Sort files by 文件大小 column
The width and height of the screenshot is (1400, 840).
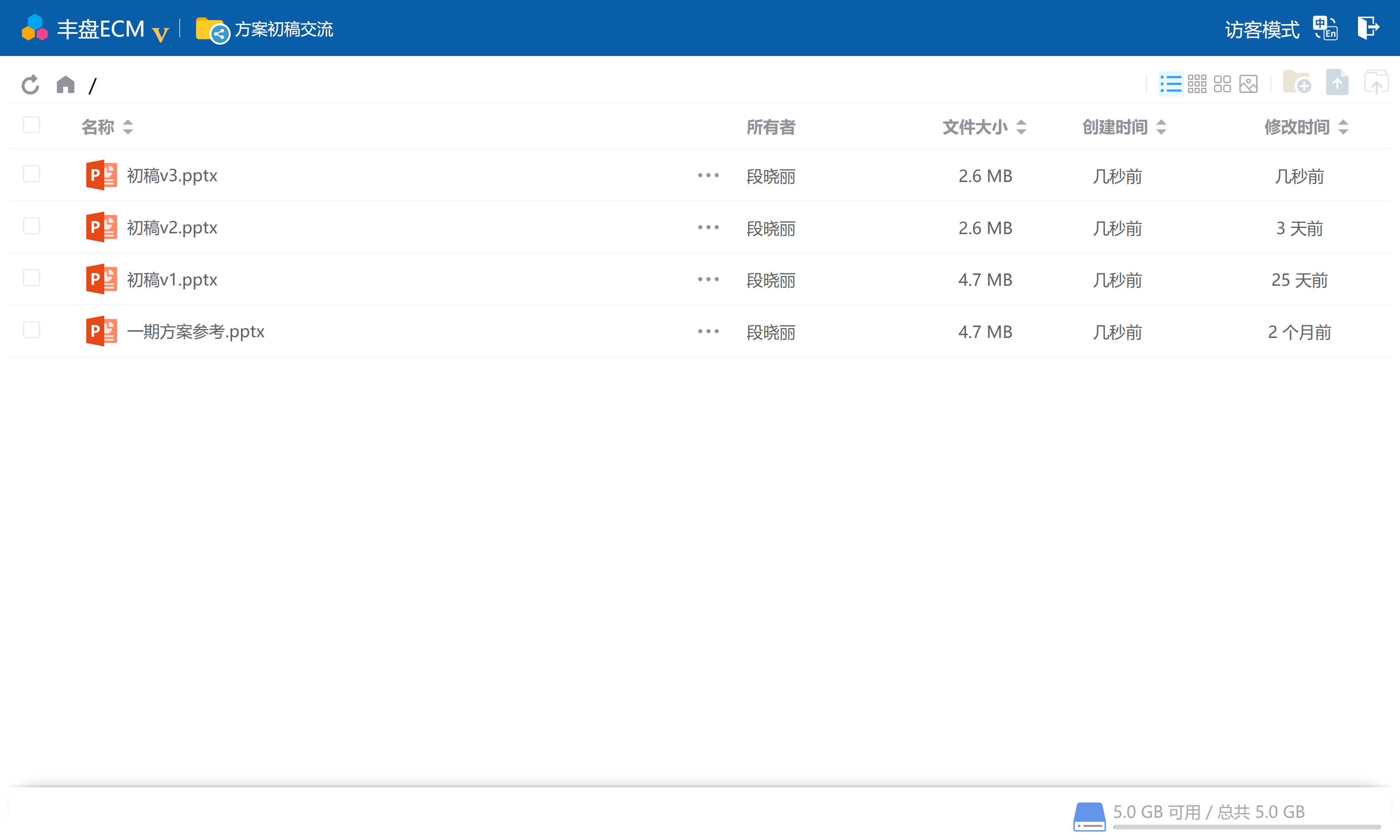click(x=984, y=127)
